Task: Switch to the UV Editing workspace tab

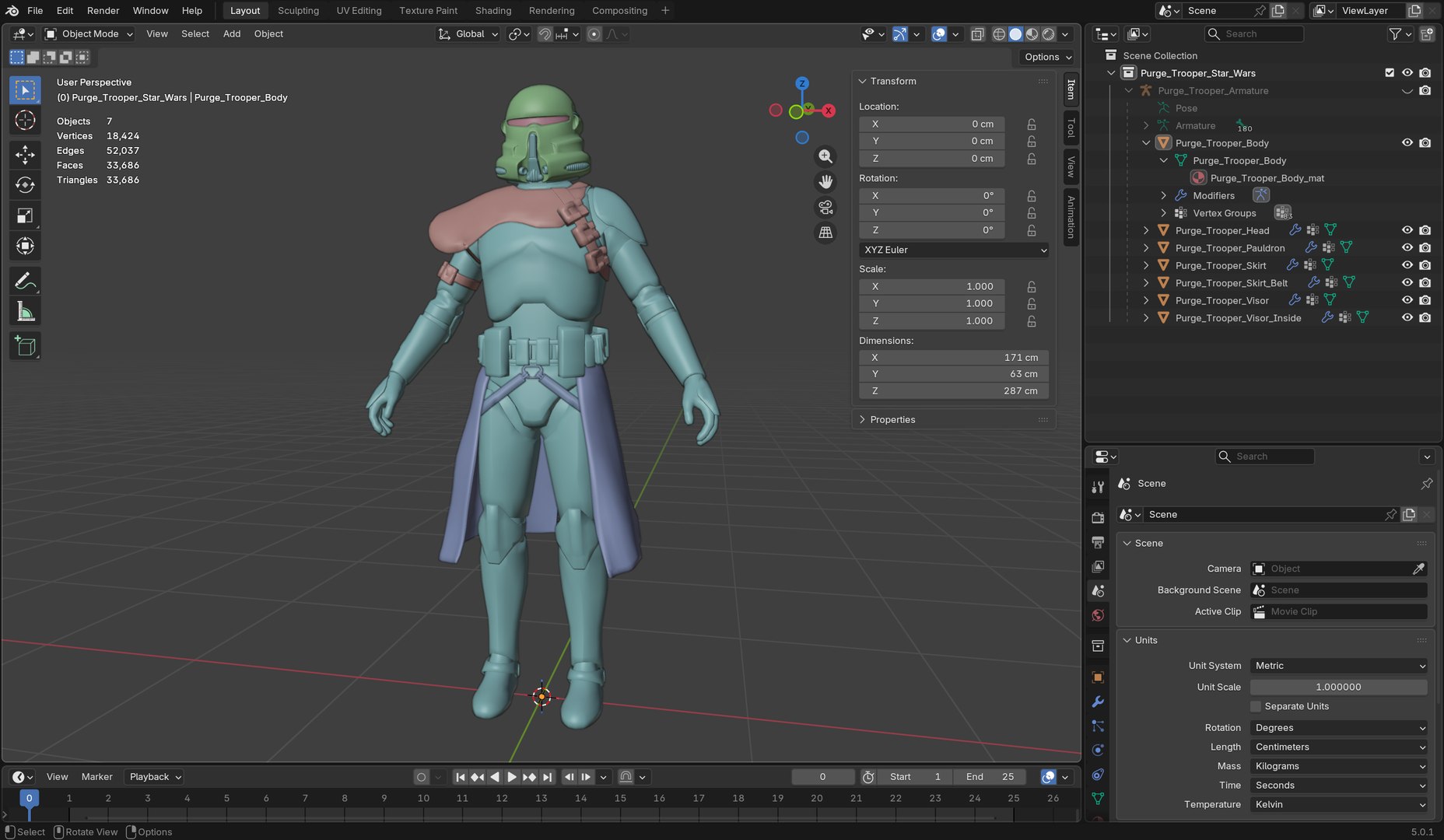Action: coord(359,11)
